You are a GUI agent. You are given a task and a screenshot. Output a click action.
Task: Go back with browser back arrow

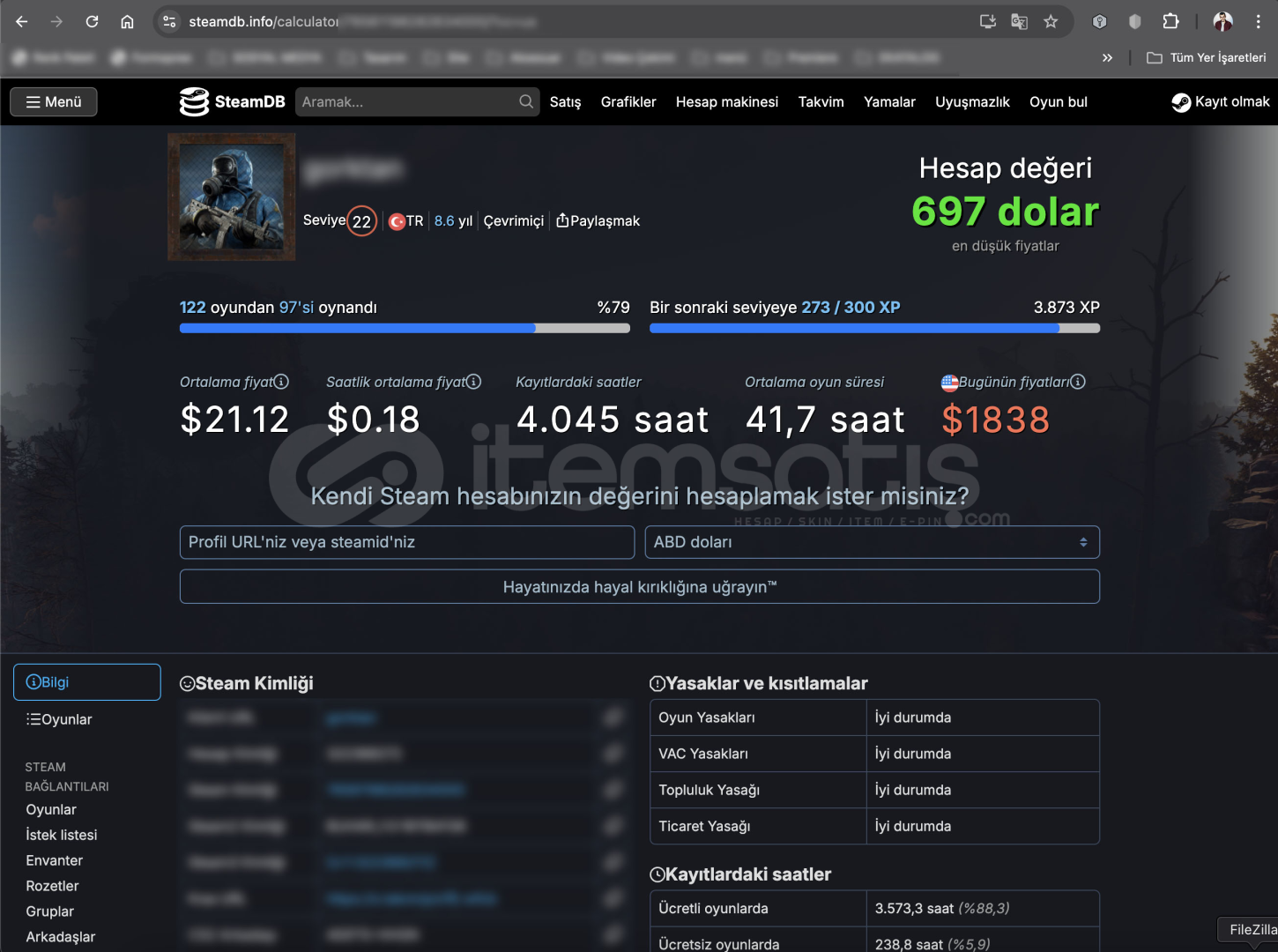click(22, 21)
